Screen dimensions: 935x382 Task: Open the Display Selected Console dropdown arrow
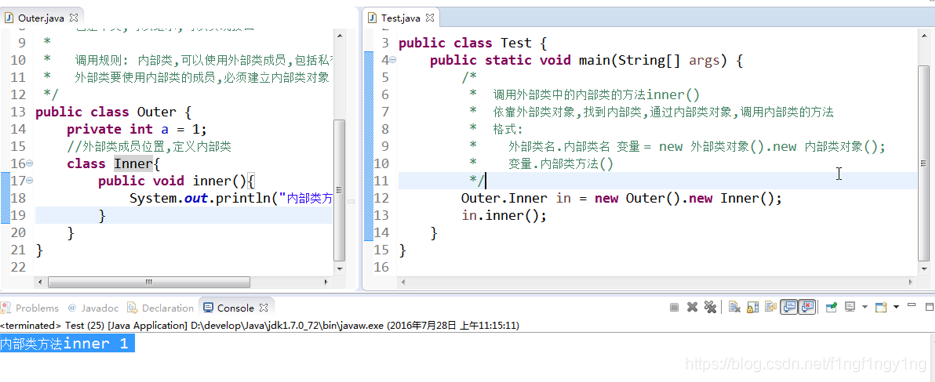pyautogui.click(x=865, y=307)
